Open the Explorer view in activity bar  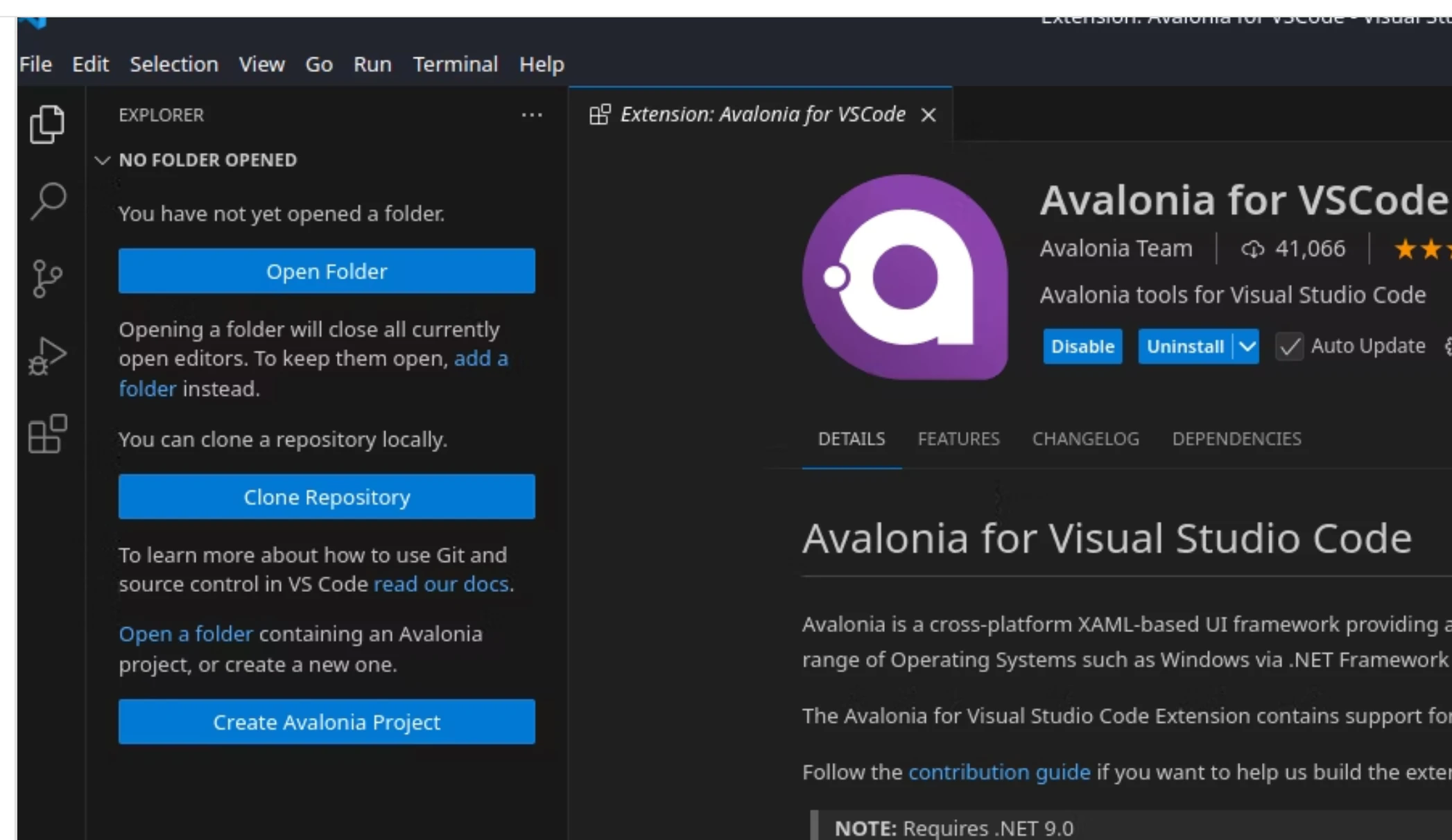pos(47,124)
